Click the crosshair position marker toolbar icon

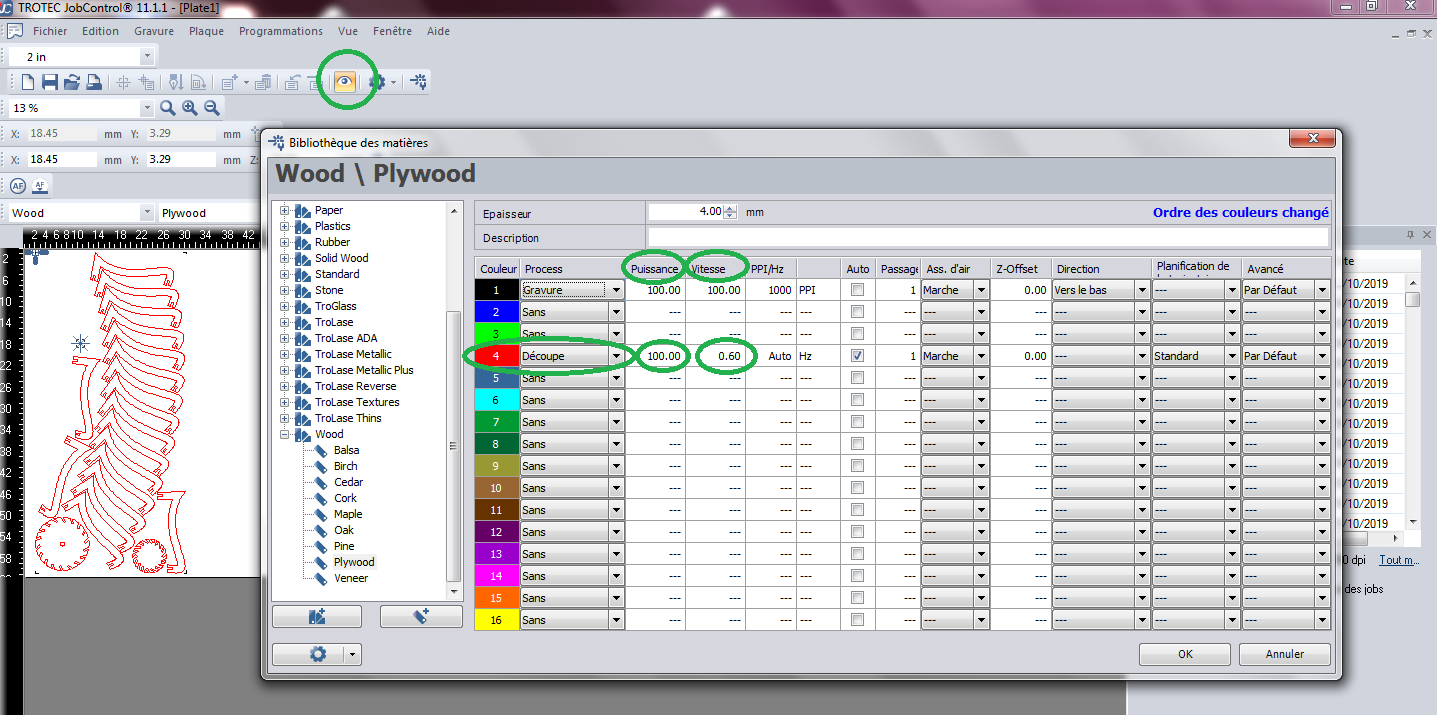pyautogui.click(x=124, y=82)
